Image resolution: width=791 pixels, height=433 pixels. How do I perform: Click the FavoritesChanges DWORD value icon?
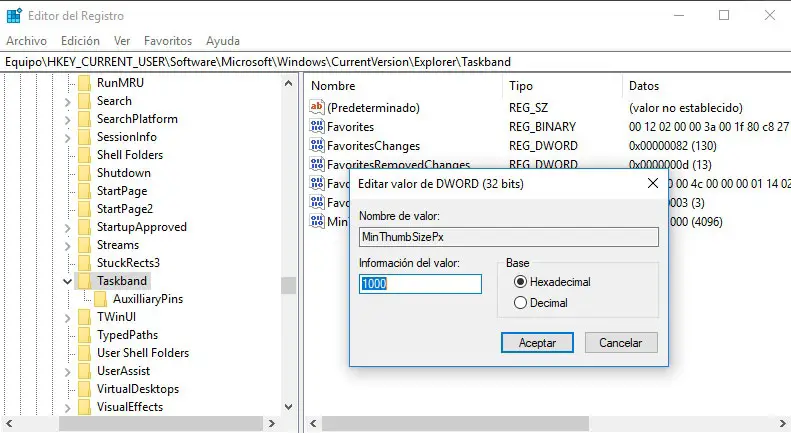(318, 146)
